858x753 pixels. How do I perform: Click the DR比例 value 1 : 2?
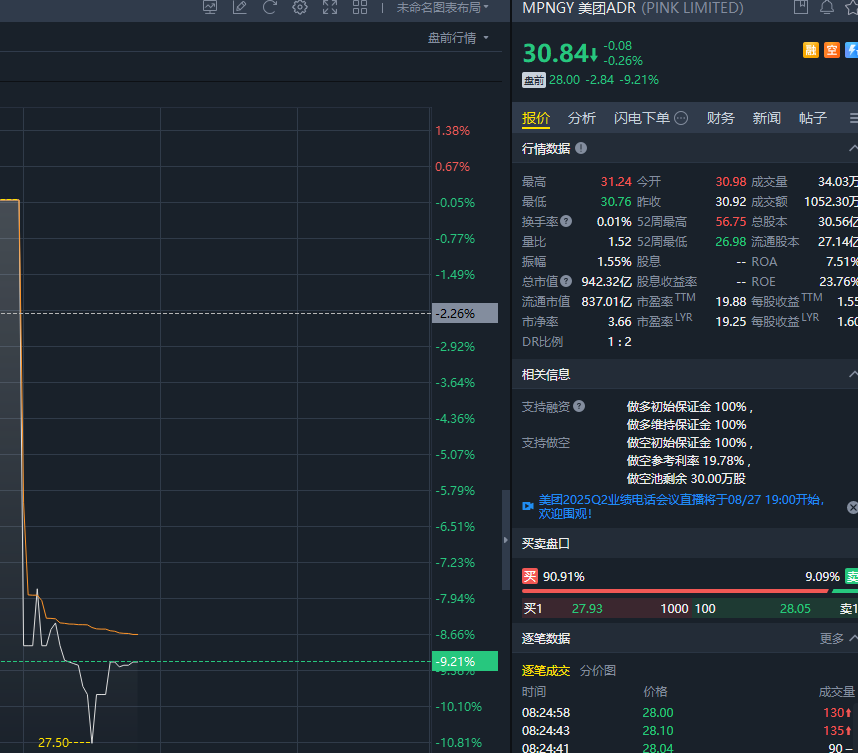coord(619,341)
